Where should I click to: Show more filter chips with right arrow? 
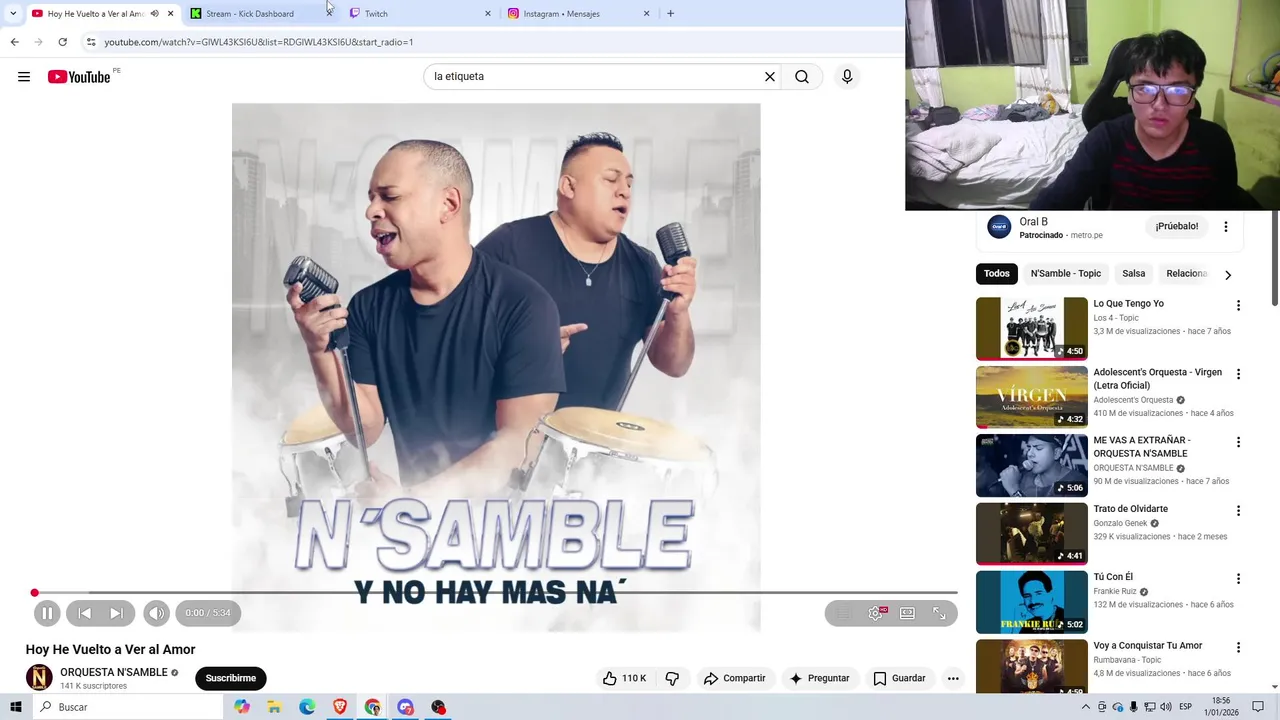[x=1228, y=275]
